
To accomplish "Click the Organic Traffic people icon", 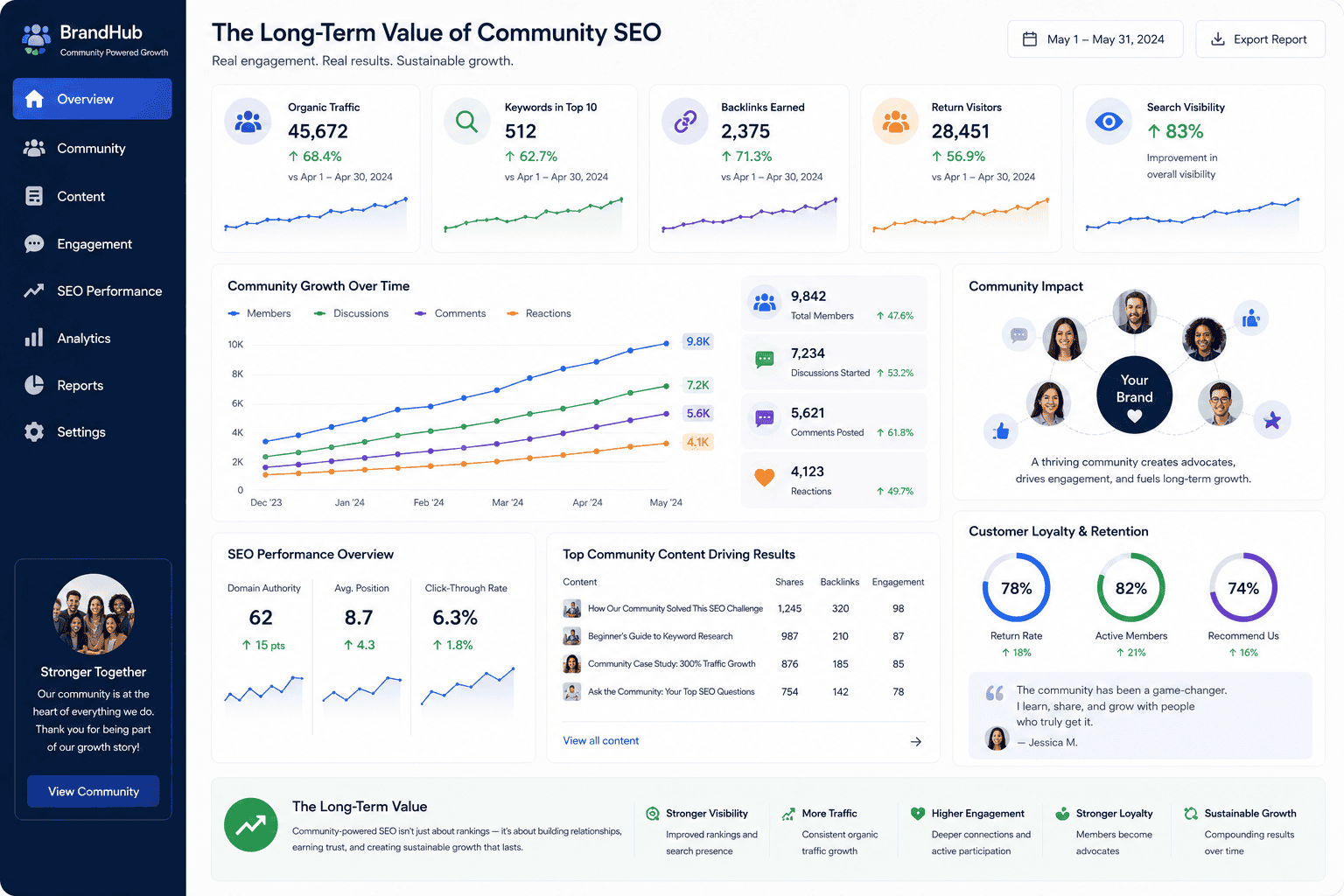I will tap(248, 122).
